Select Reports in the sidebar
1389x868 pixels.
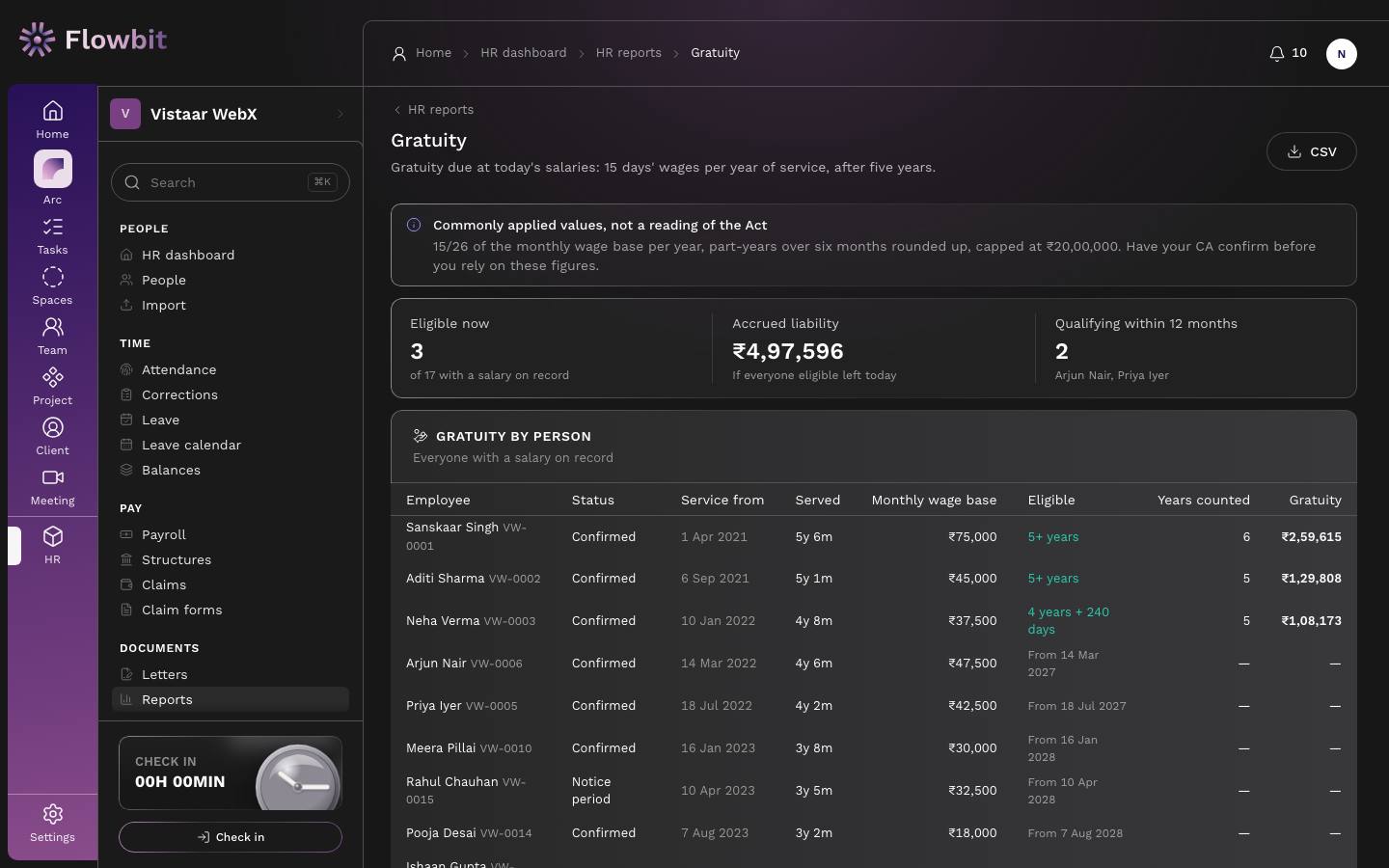(x=231, y=699)
